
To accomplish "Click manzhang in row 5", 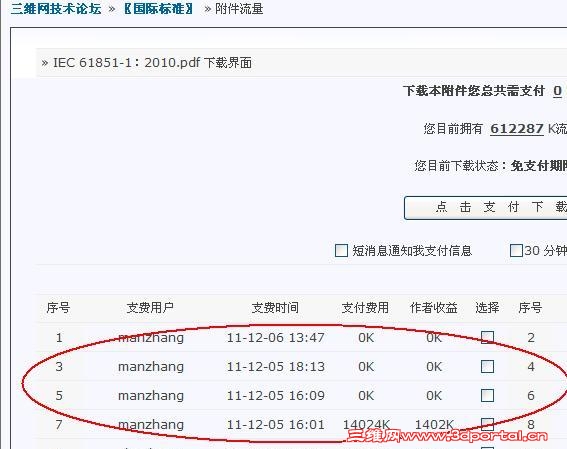I will point(151,395).
